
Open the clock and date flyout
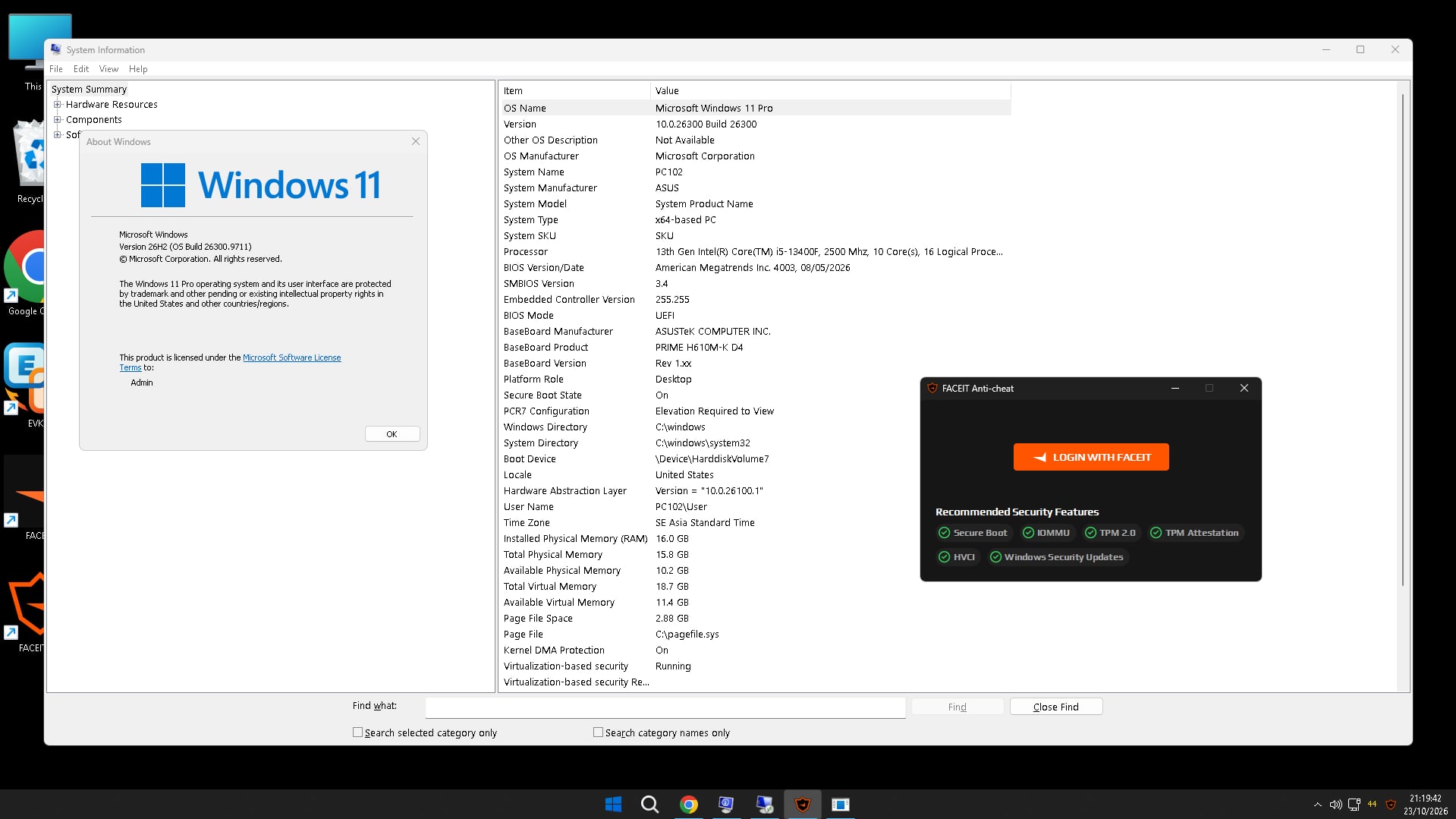click(1426, 805)
